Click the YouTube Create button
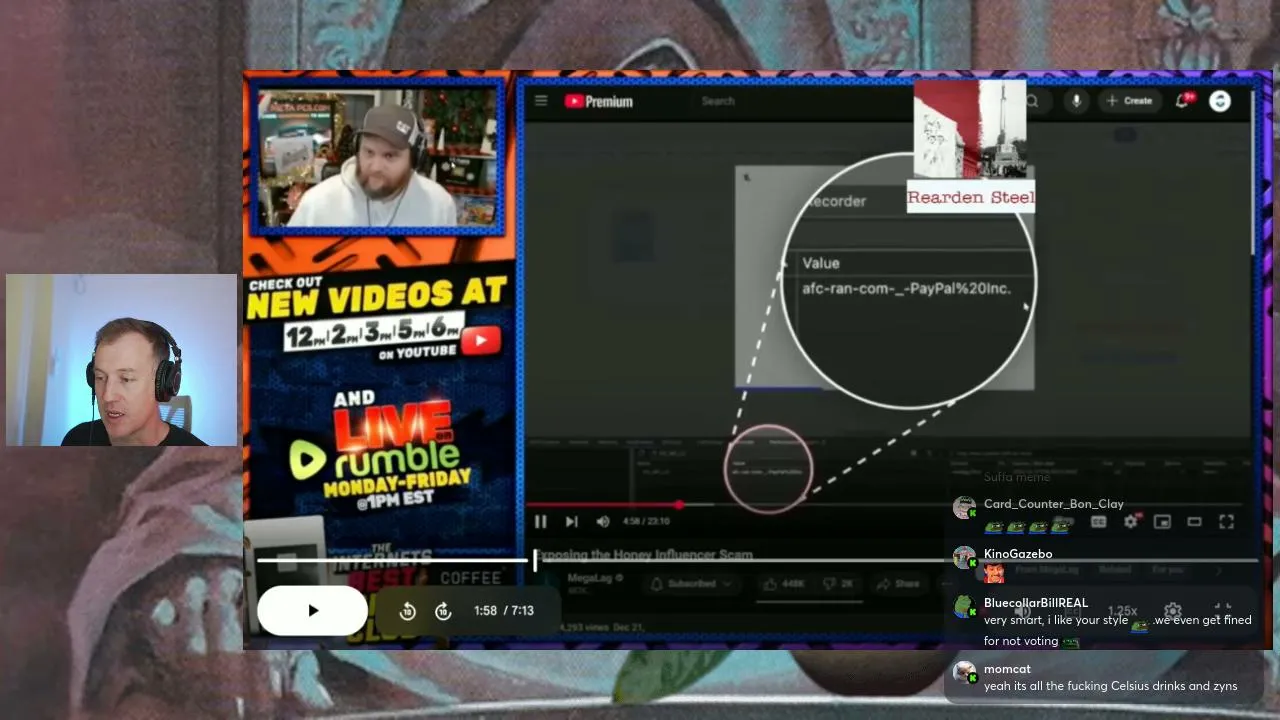 click(x=1130, y=101)
